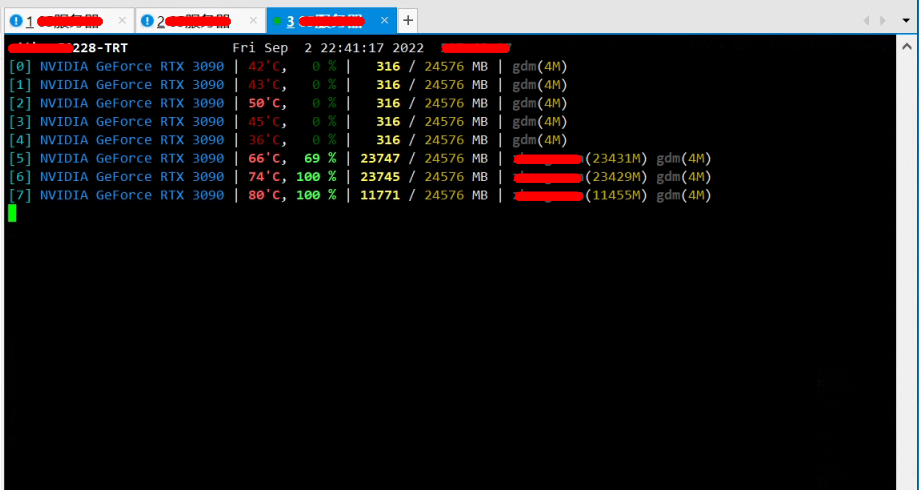Click the terminal scrollbar up arrow
Screen dimensions: 919x490
coord(906,46)
